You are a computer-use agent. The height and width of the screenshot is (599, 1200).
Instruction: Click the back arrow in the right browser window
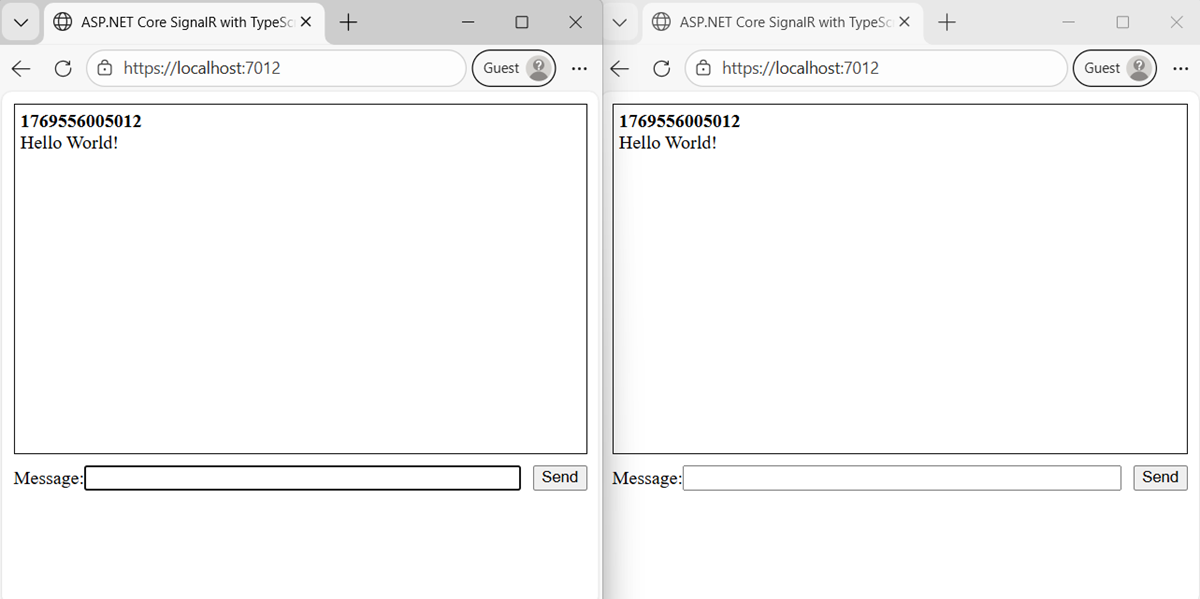tap(620, 68)
